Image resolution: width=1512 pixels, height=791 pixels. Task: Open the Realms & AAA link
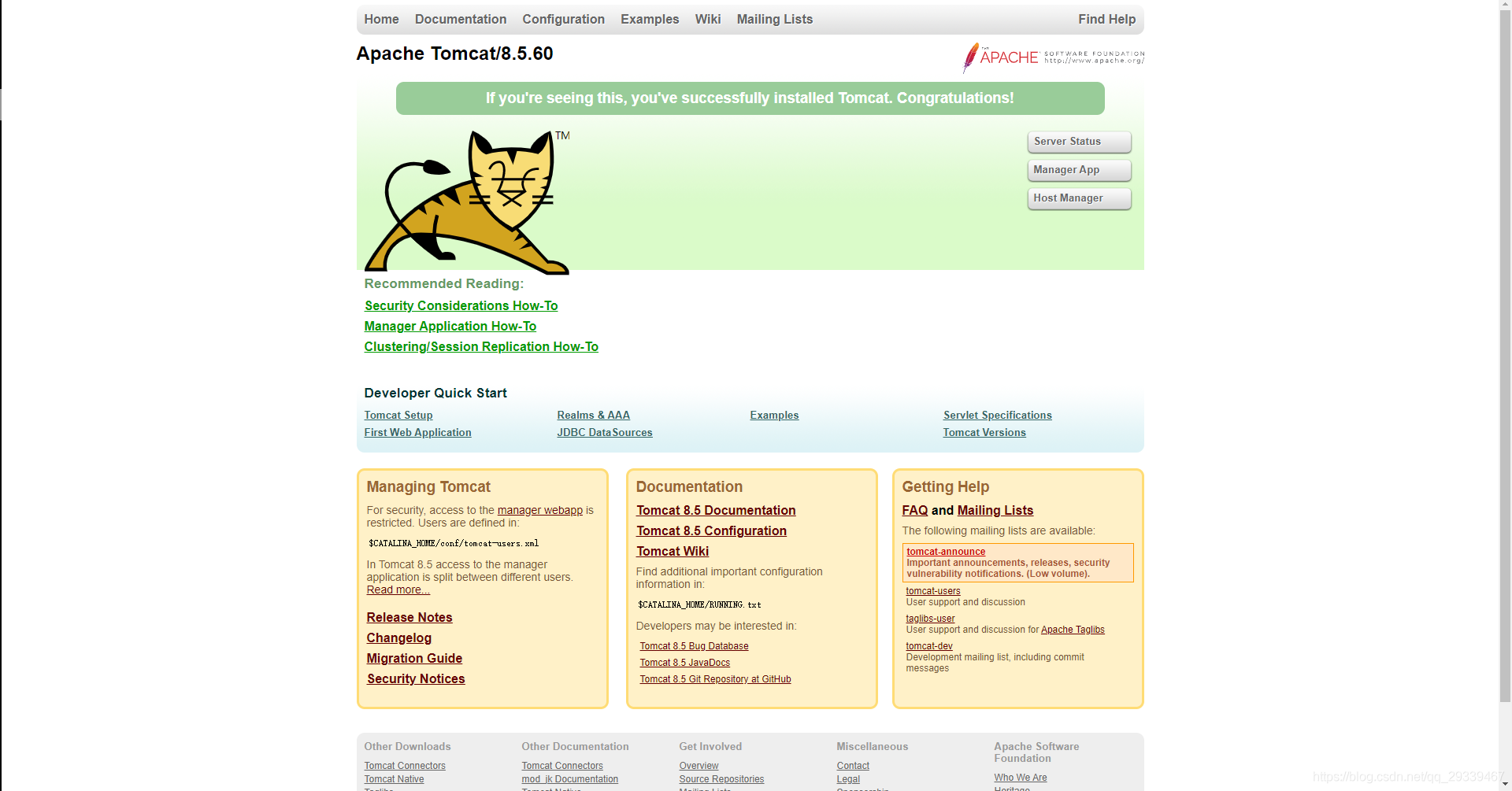[593, 415]
